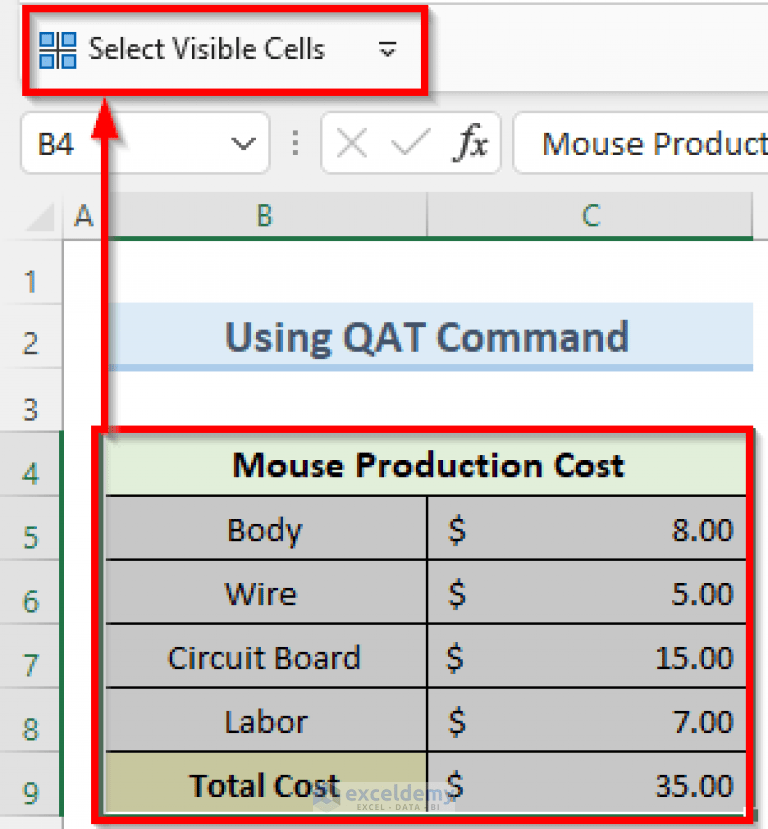Select column C header

click(x=590, y=215)
